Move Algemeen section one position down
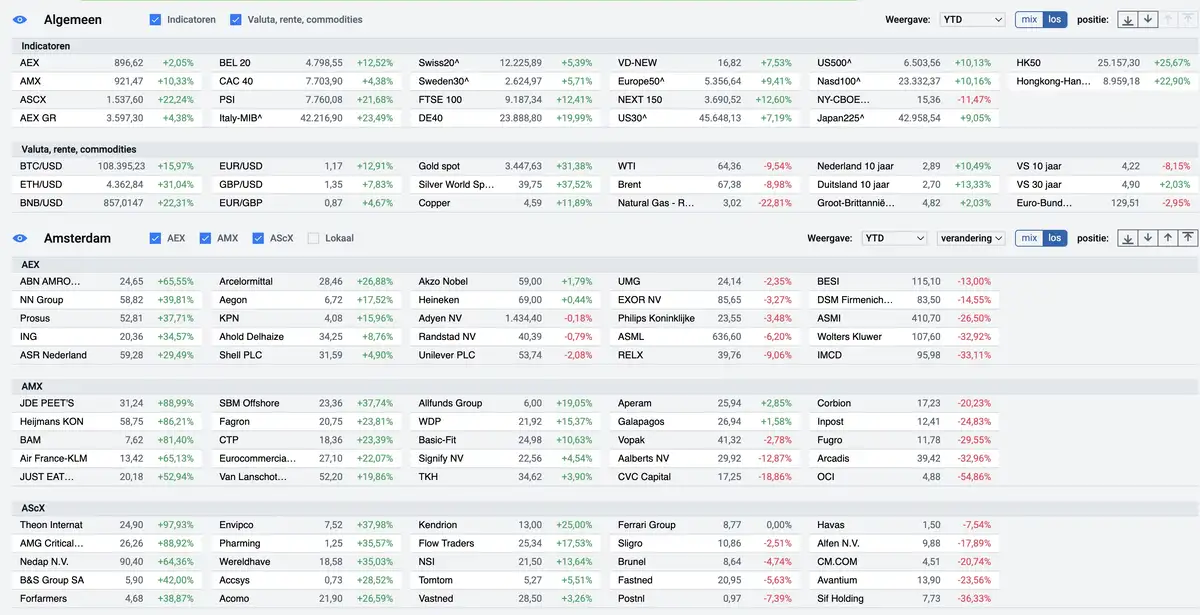Viewport: 1200px width, 615px height. pyautogui.click(x=1148, y=19)
